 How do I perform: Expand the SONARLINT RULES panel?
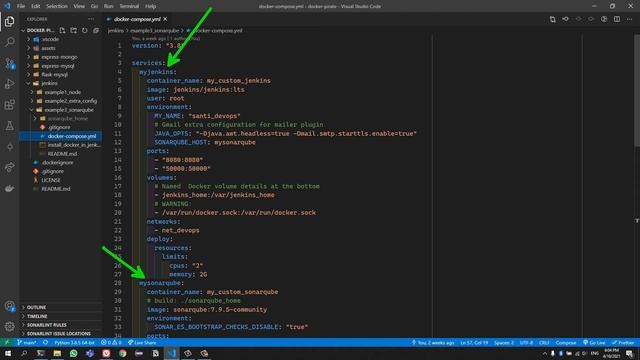[60, 325]
